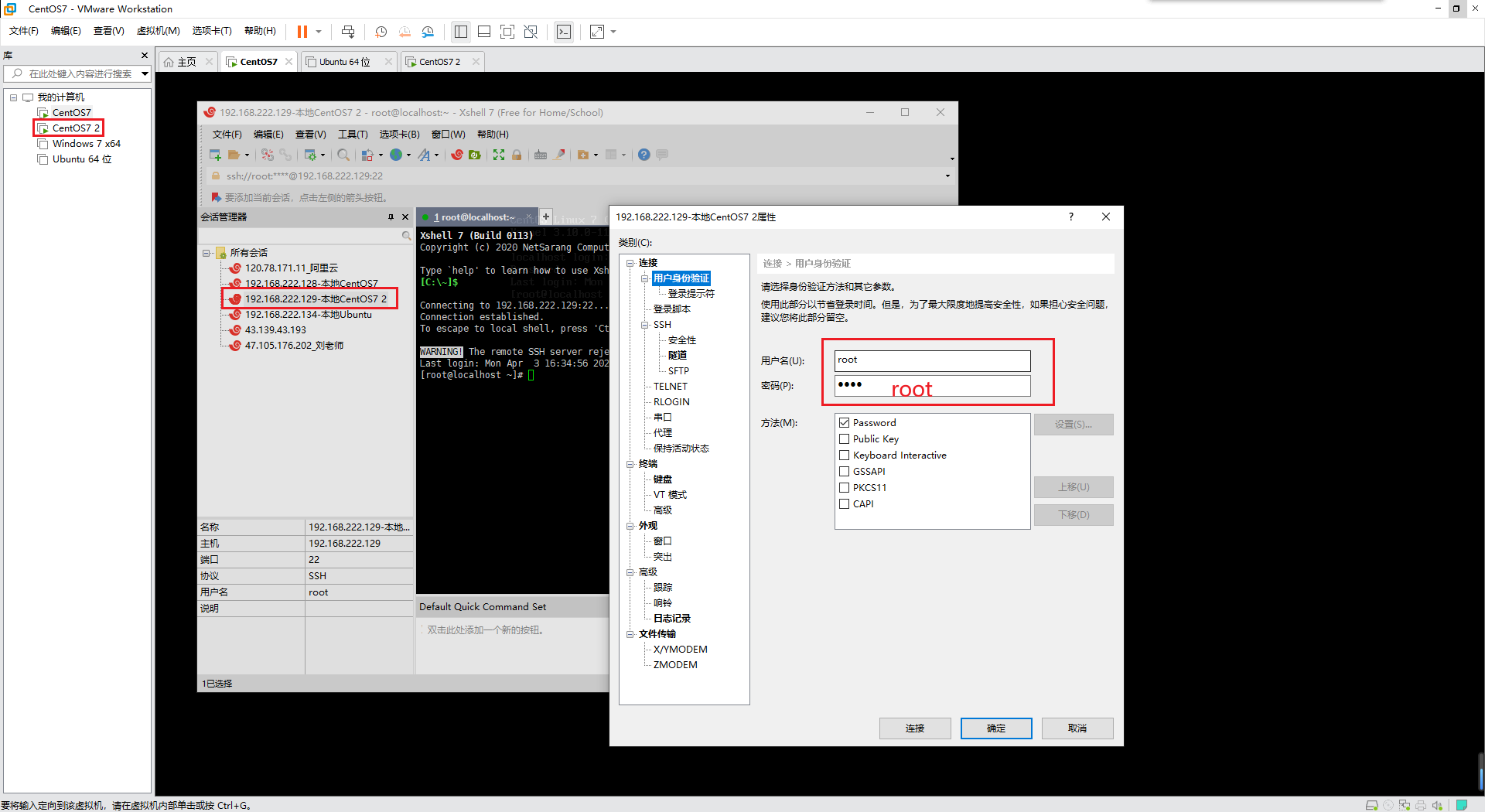Switch to the CentOS7 2 VM tab

[x=440, y=62]
